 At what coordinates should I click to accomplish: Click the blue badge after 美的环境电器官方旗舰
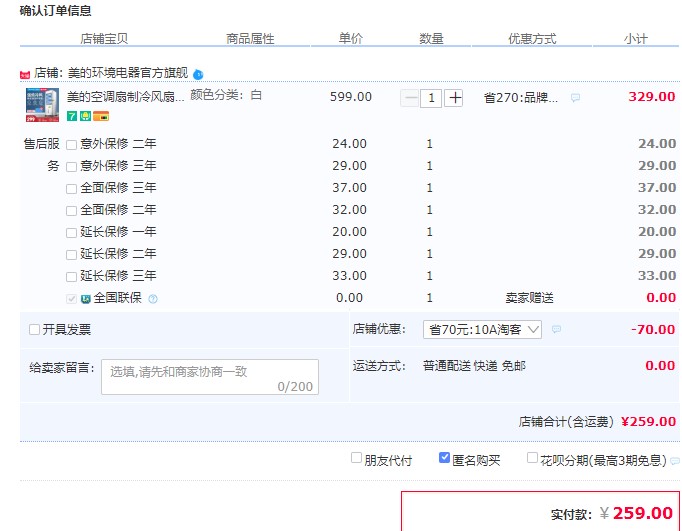click(x=198, y=74)
